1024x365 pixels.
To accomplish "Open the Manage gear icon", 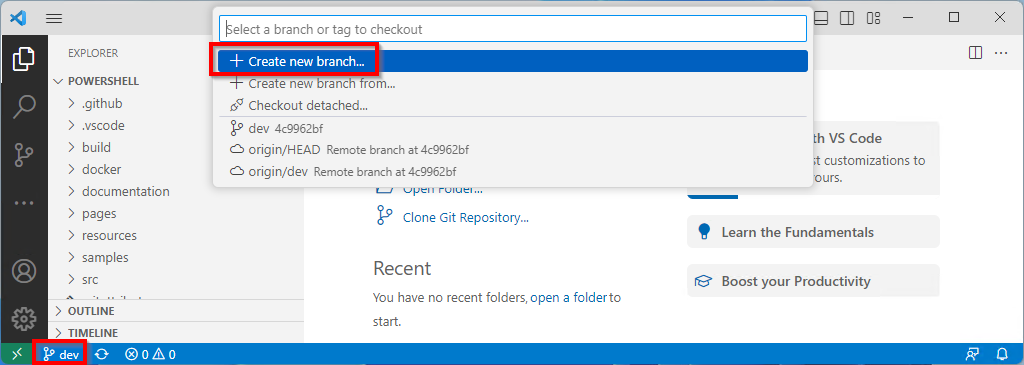I will click(24, 319).
